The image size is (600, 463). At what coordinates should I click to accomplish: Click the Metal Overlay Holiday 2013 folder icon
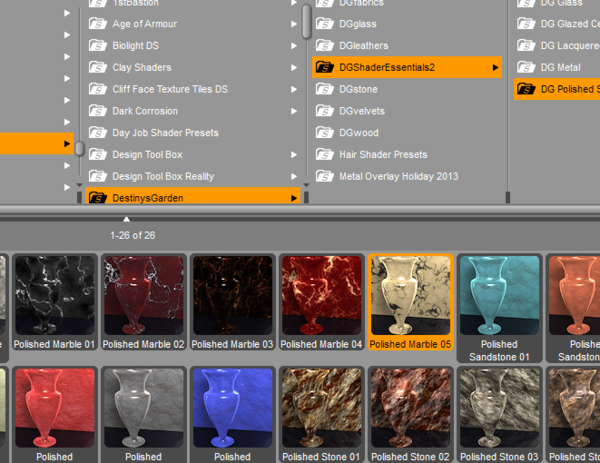click(x=325, y=176)
